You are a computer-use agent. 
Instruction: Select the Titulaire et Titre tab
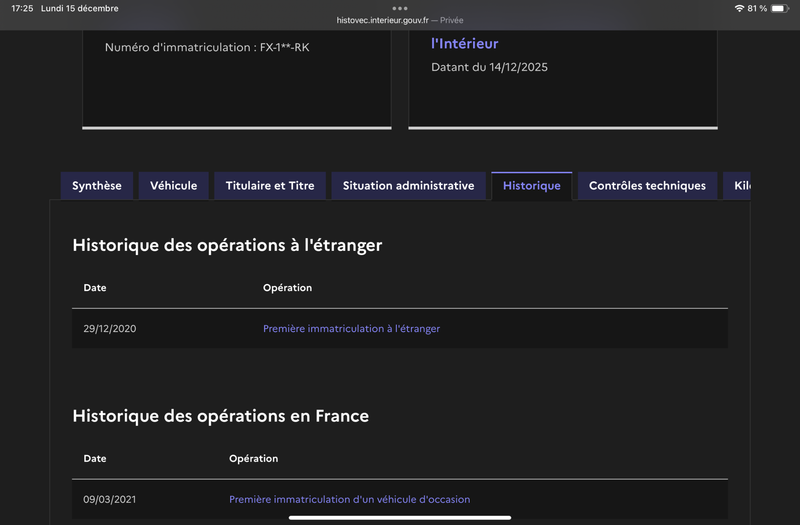pyautogui.click(x=270, y=186)
